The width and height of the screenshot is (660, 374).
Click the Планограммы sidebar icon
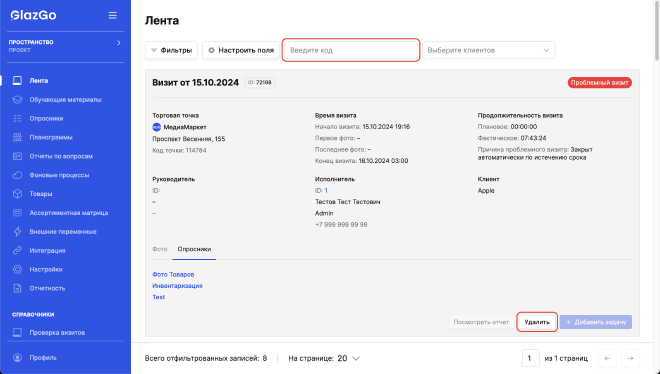point(17,137)
